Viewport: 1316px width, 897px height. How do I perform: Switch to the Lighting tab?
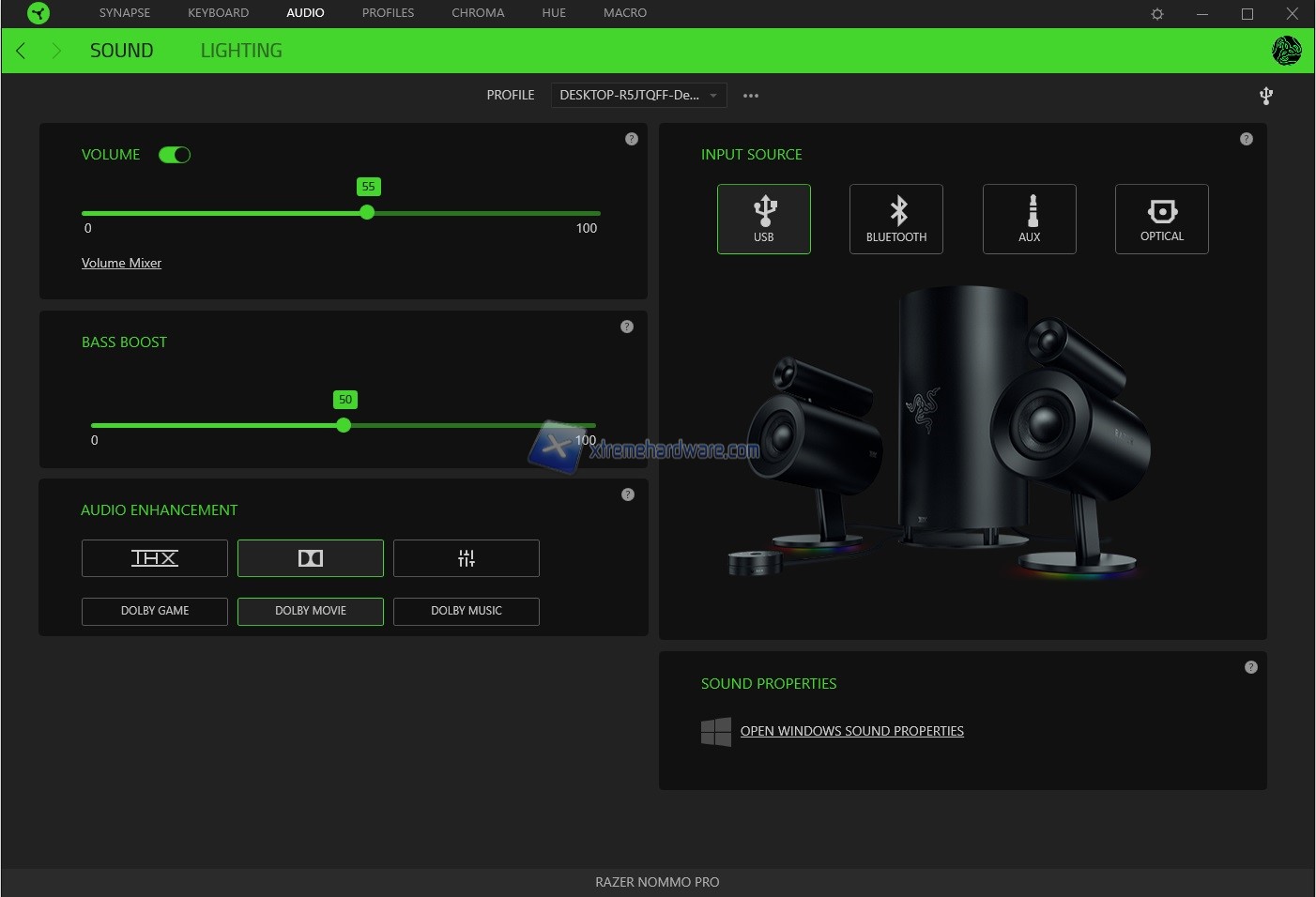[241, 51]
